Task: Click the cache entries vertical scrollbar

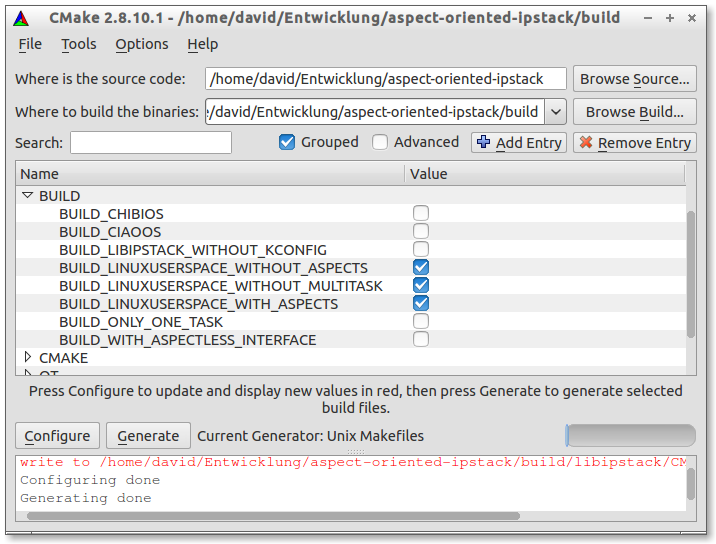Action: 691,274
